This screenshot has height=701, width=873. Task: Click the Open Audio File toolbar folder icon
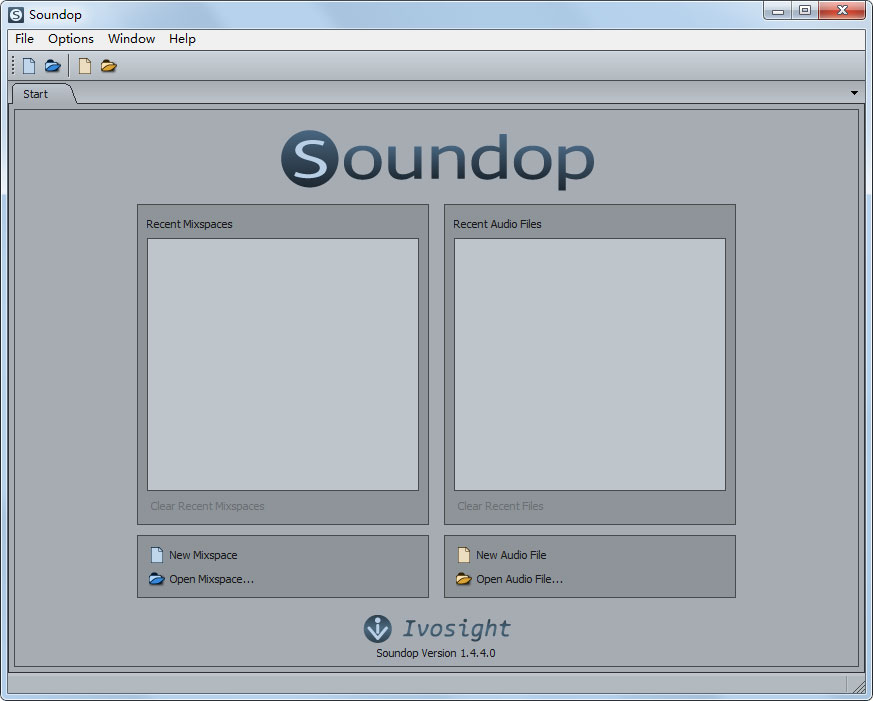pyautogui.click(x=109, y=66)
